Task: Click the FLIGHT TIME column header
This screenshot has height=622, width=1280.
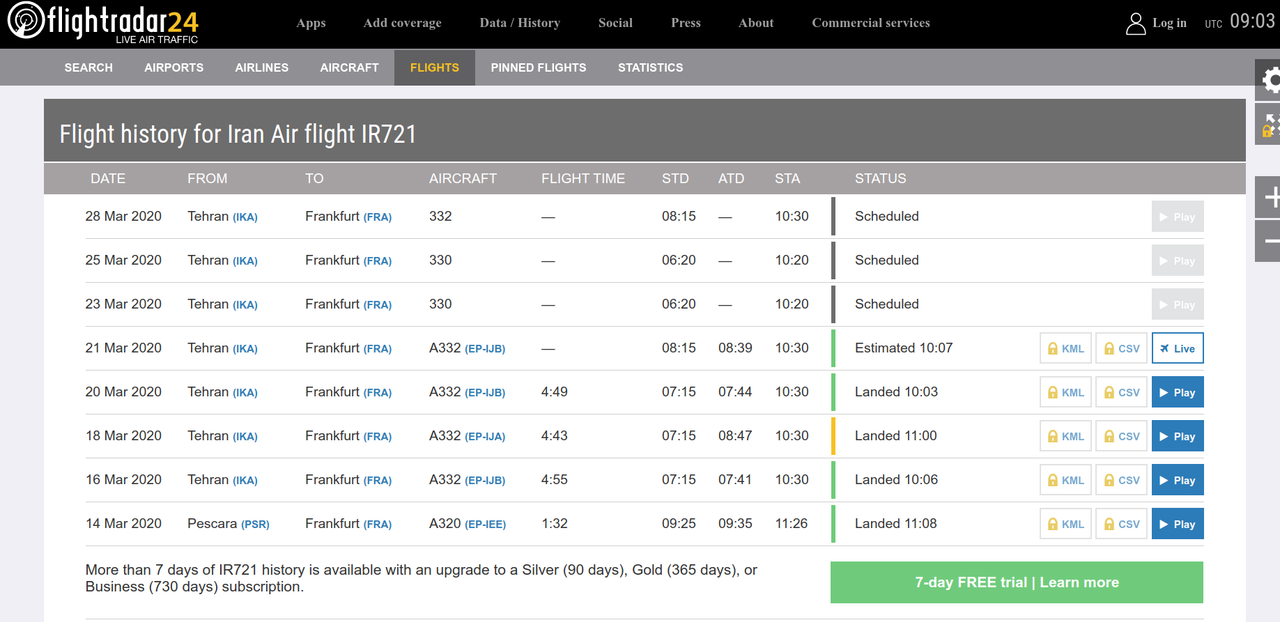Action: [x=583, y=178]
